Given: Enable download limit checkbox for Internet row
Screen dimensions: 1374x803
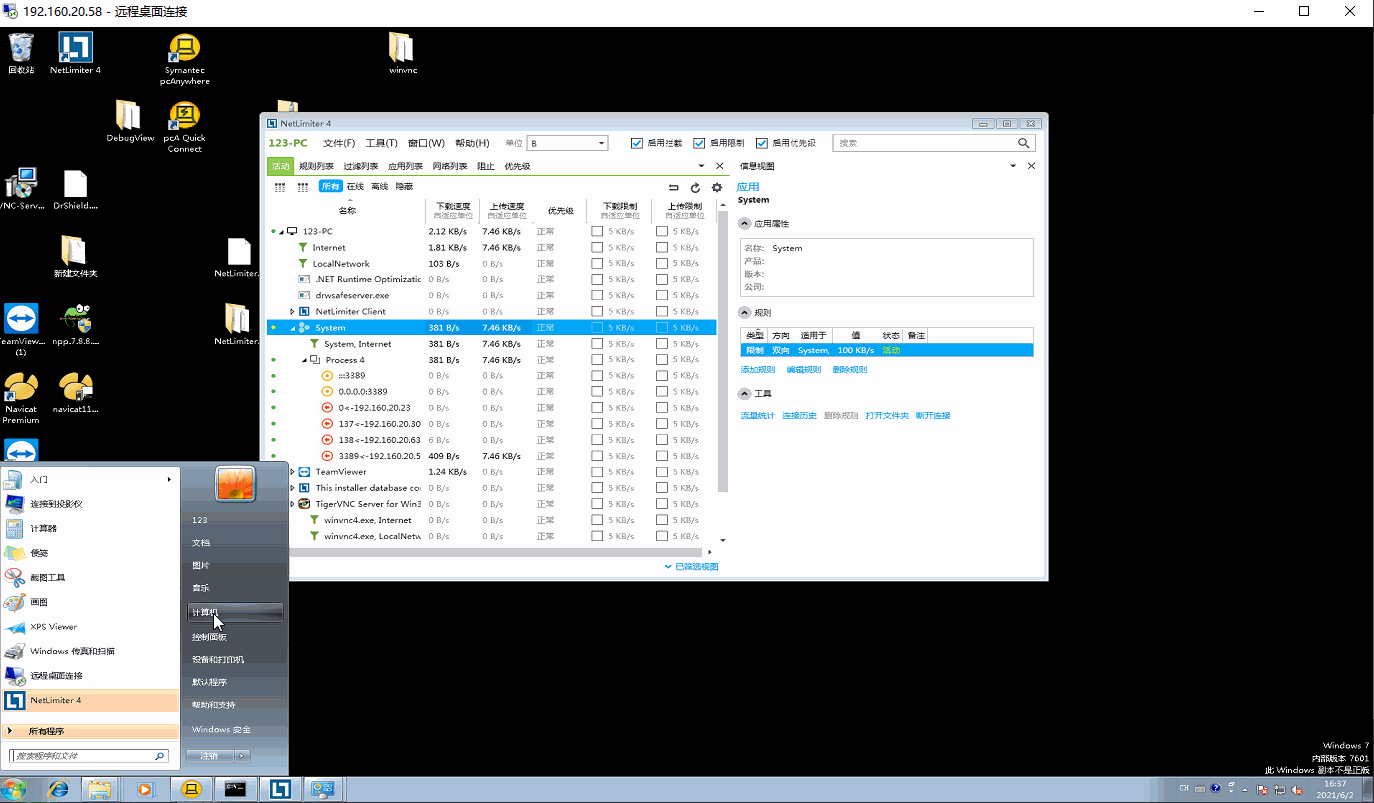Looking at the screenshot, I should click(597, 248).
